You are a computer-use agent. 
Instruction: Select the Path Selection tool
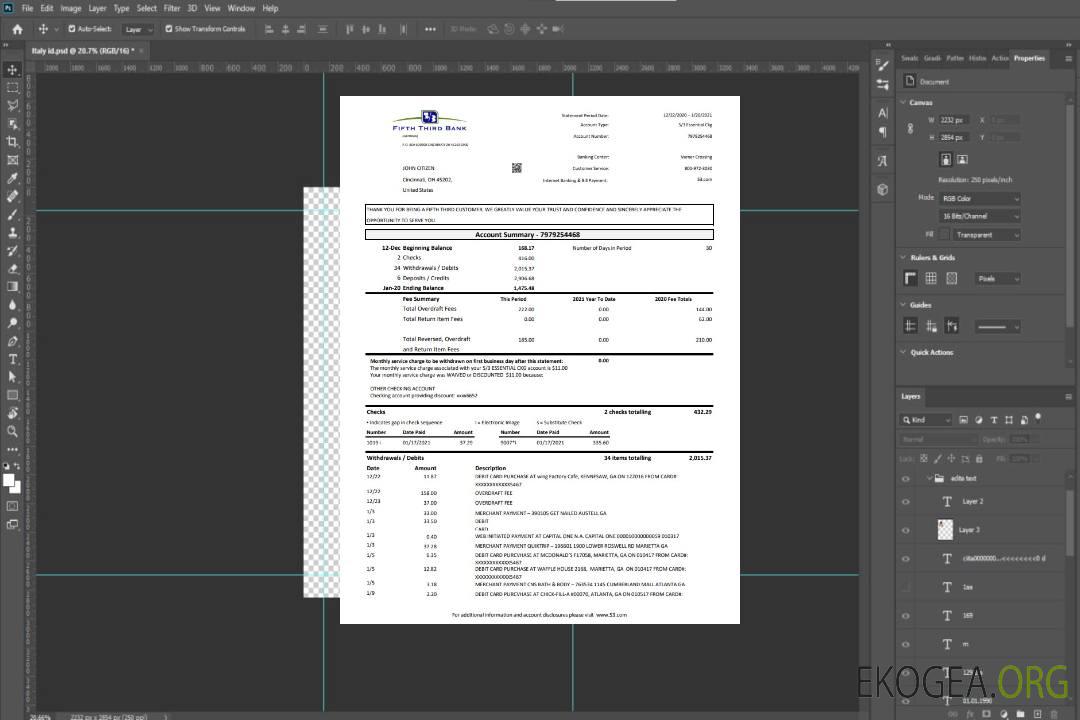[12, 377]
